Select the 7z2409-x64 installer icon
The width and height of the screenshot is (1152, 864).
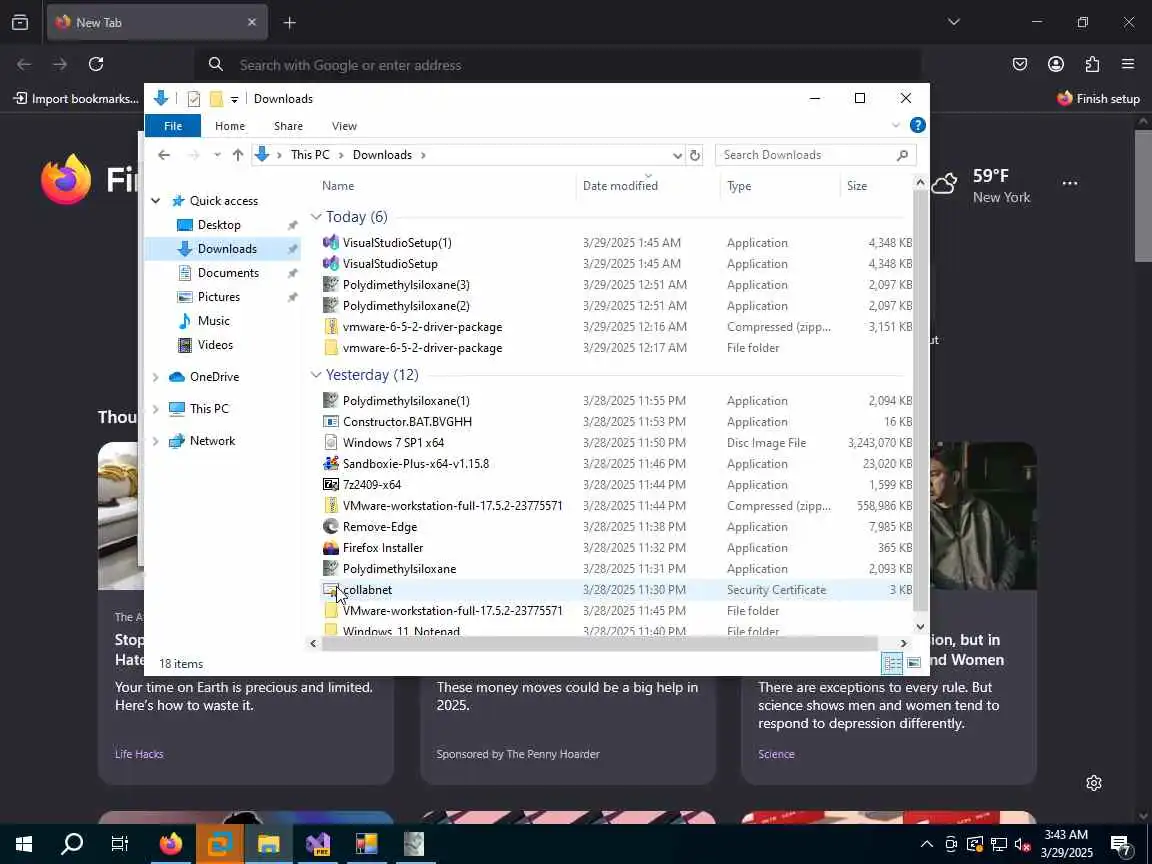(331, 485)
